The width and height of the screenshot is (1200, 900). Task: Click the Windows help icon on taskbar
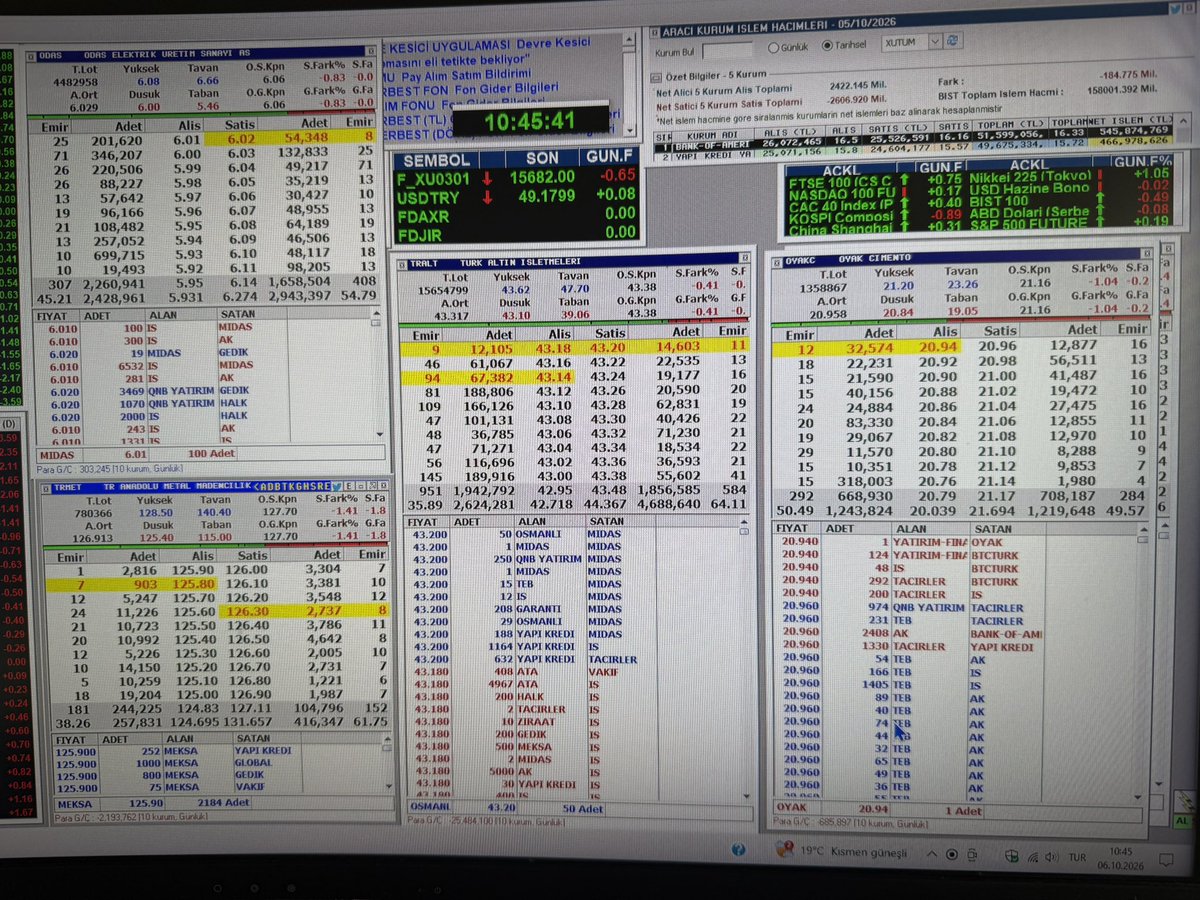[738, 852]
